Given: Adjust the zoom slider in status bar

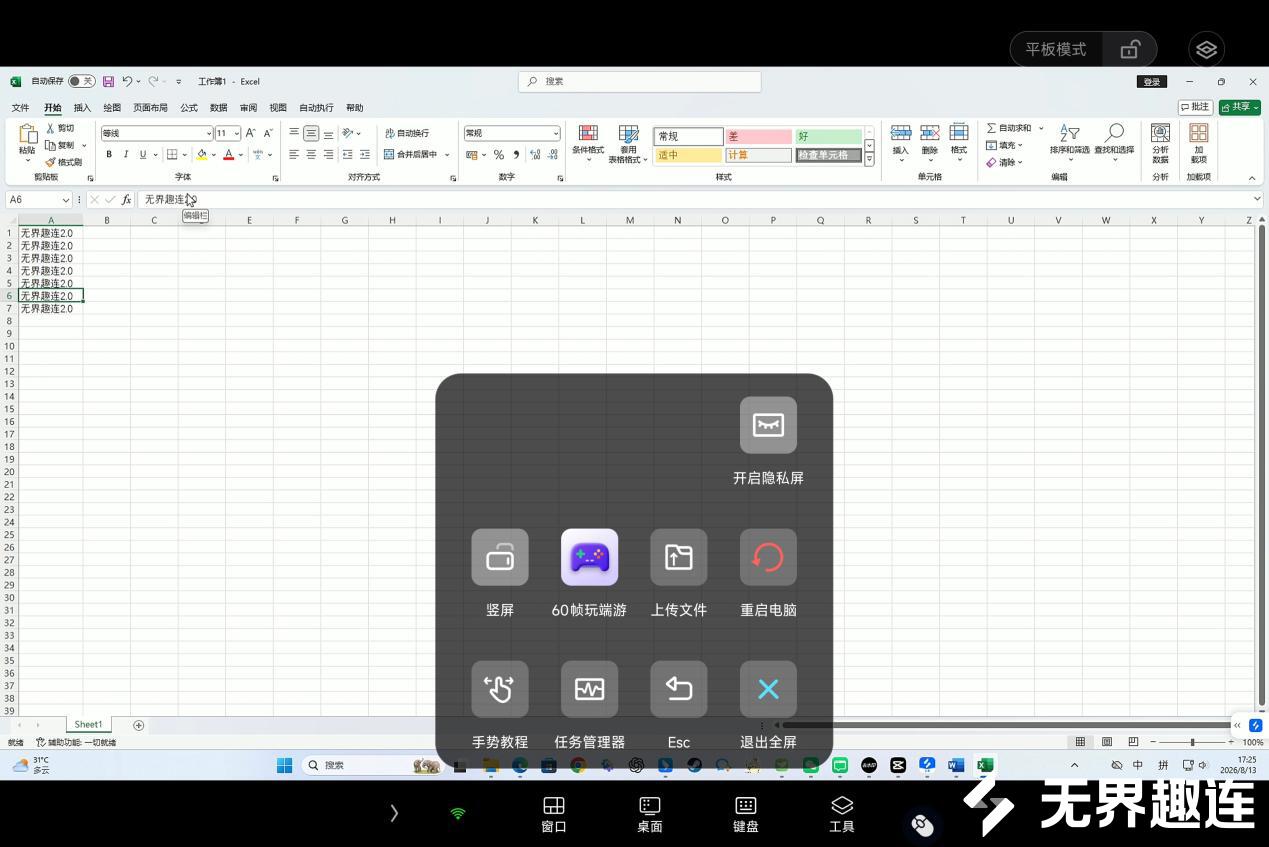Looking at the screenshot, I should (1192, 742).
